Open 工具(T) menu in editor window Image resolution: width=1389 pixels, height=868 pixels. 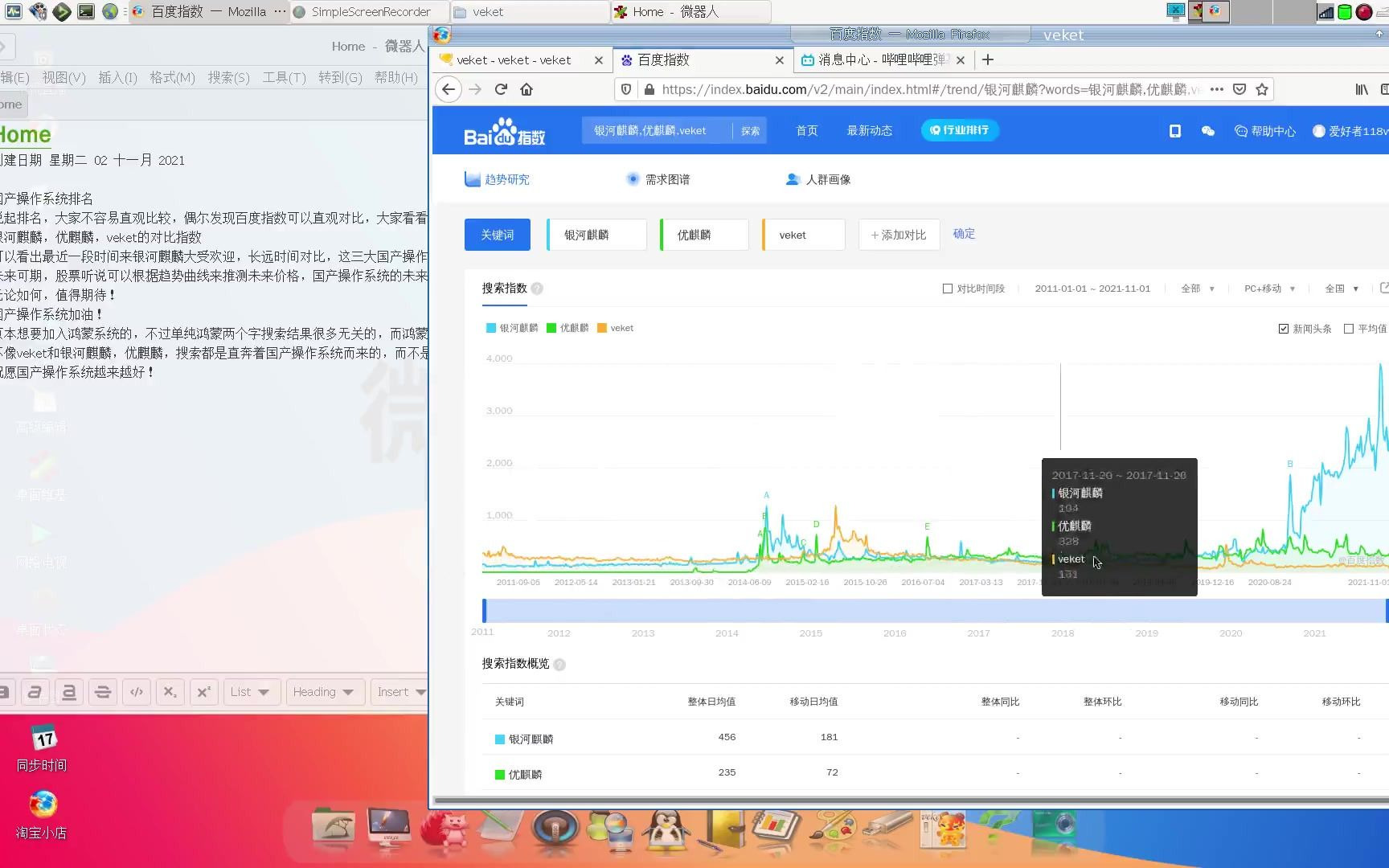[284, 78]
